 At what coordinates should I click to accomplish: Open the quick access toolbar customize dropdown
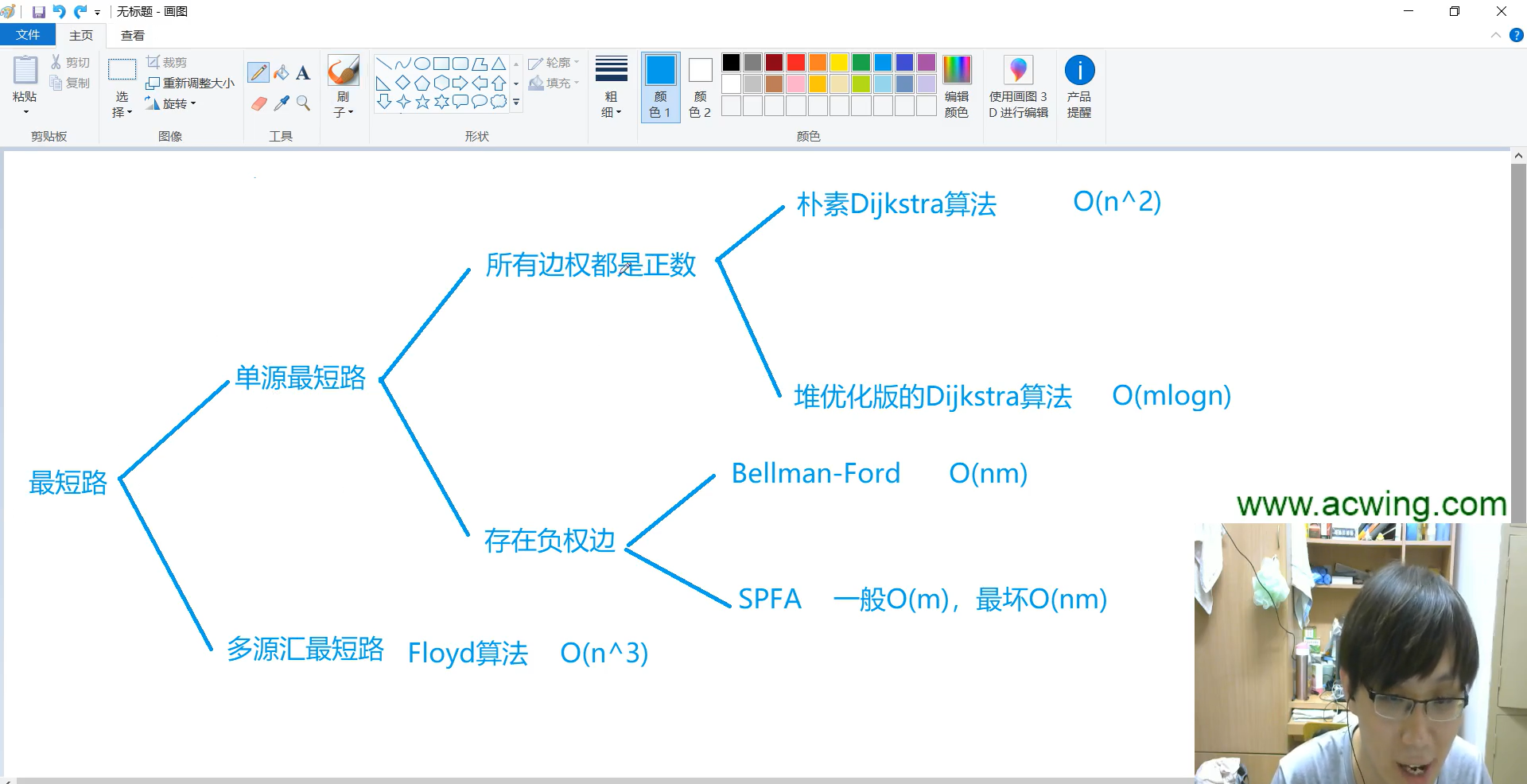click(97, 13)
